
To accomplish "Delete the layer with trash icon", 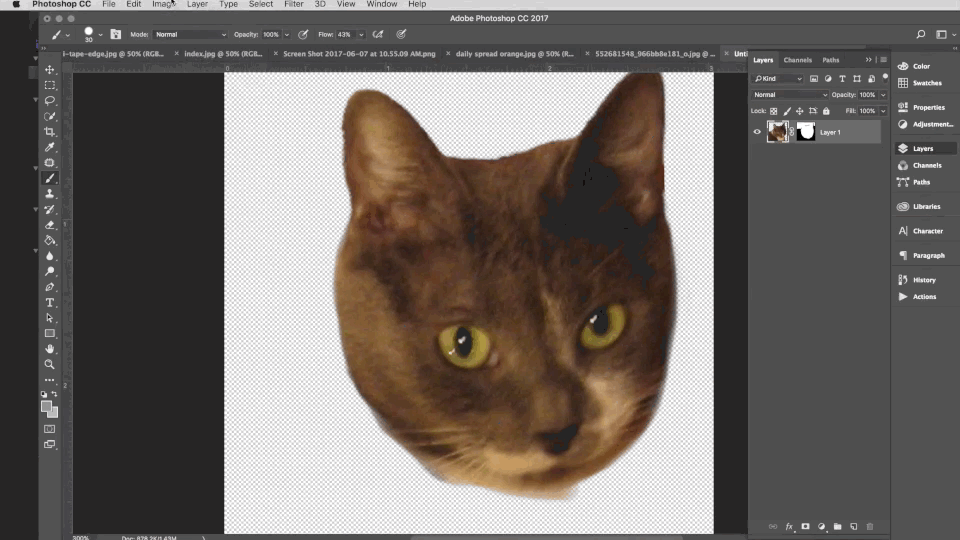I will tap(870, 527).
